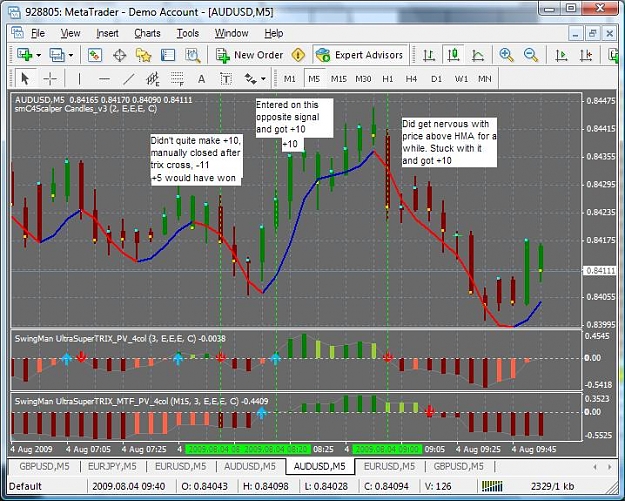625x501 pixels.
Task: Select the trendline drawing tool
Action: 128,79
